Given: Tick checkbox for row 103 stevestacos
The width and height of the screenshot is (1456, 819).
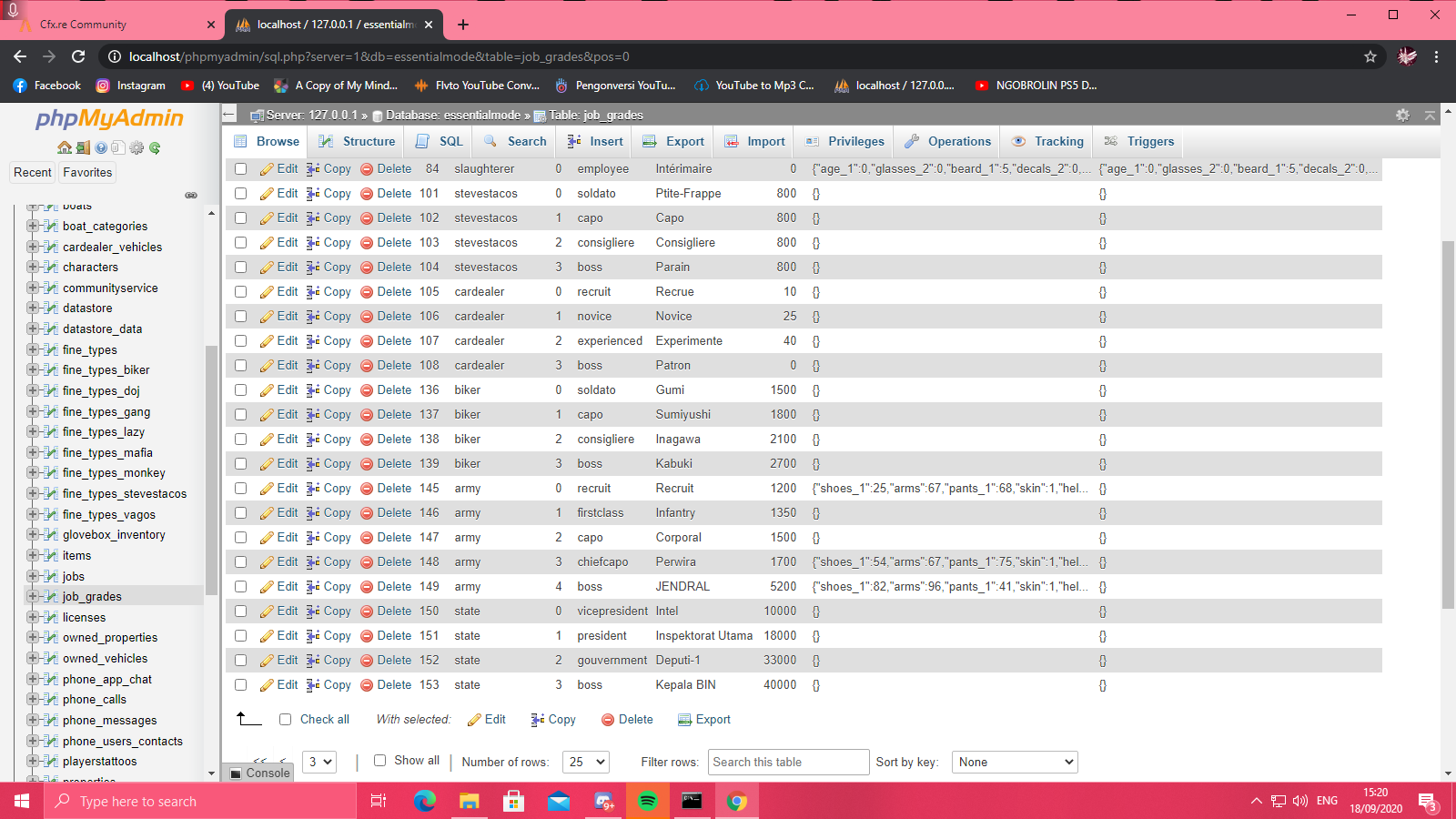Looking at the screenshot, I should pos(241,243).
